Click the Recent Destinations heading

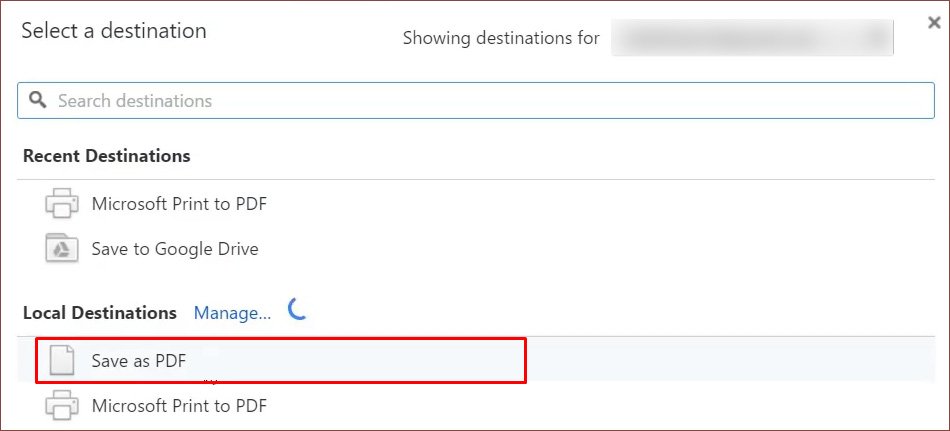click(x=107, y=156)
